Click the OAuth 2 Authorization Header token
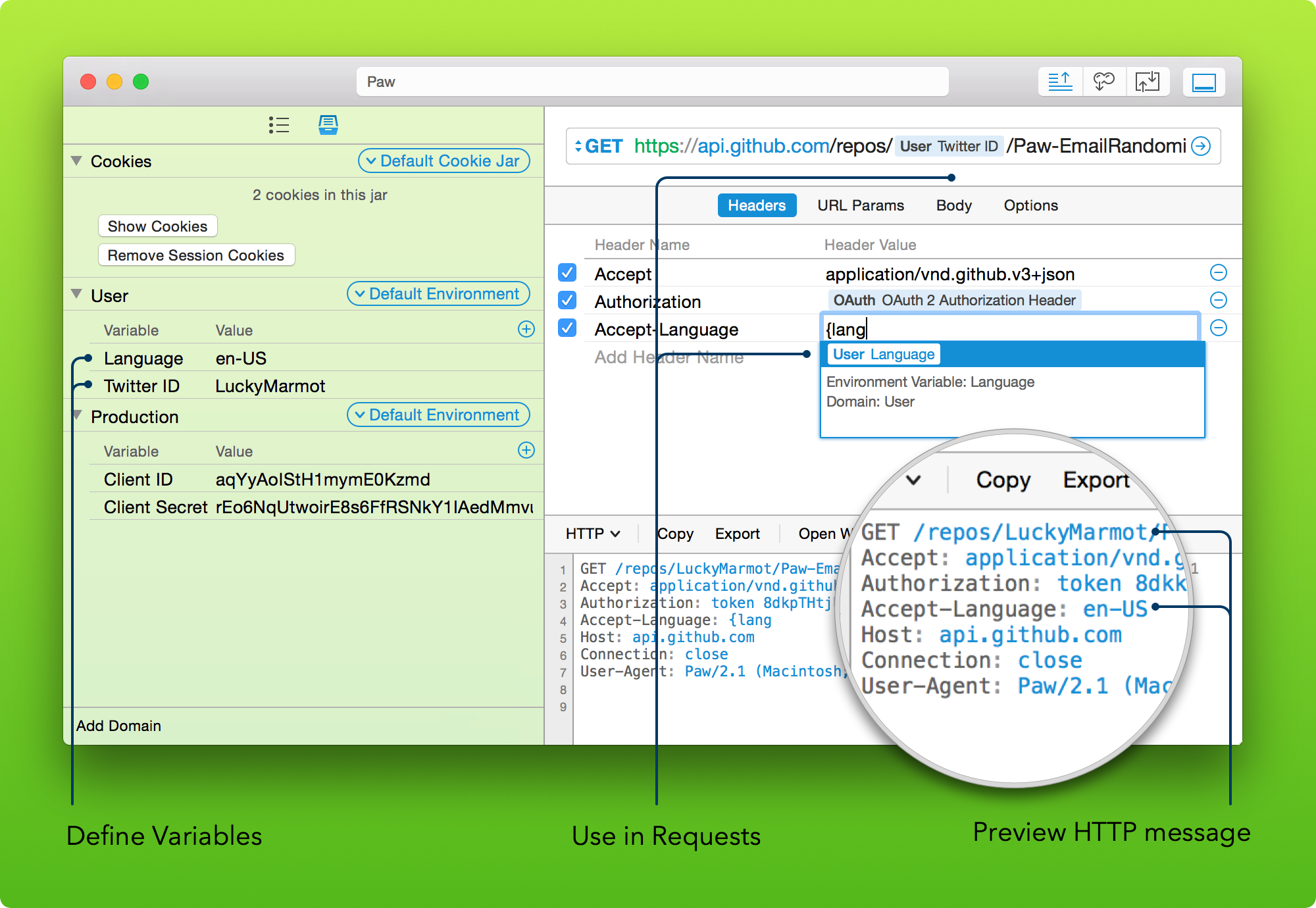 954,301
